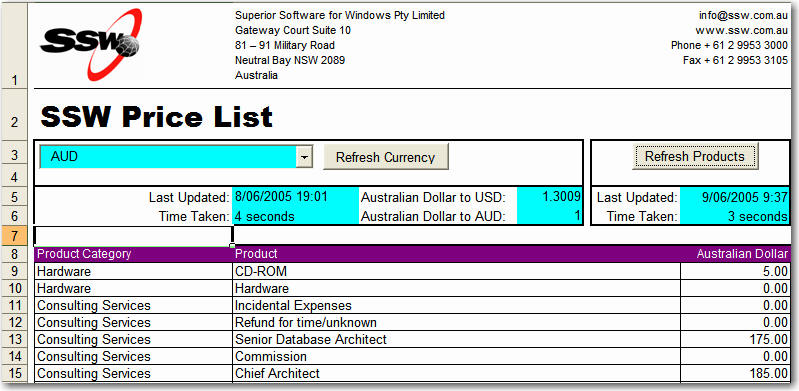Select row header 7
799x391 pixels.
[14, 236]
